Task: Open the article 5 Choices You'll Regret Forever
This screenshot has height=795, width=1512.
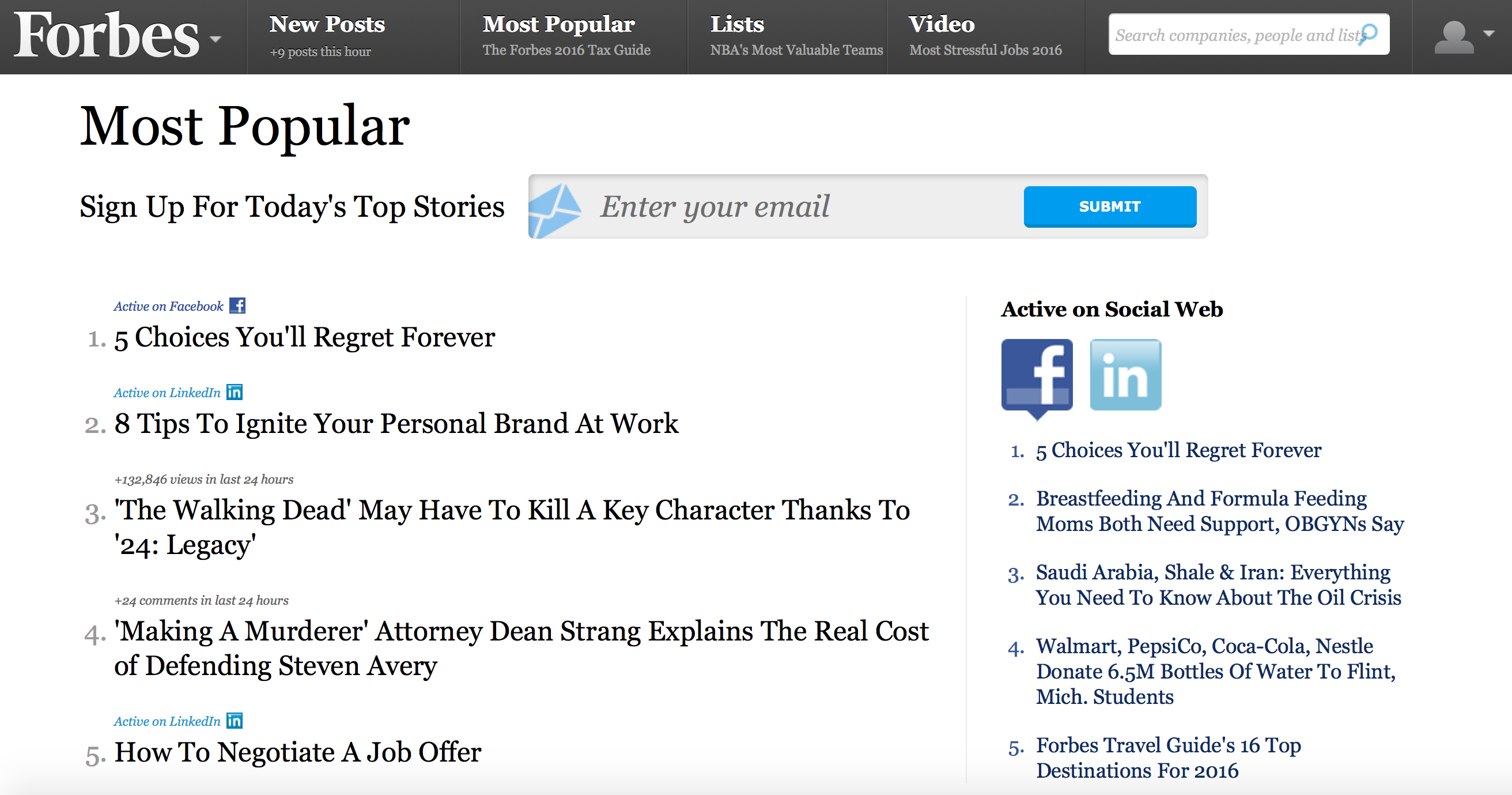Action: pyautogui.click(x=304, y=337)
